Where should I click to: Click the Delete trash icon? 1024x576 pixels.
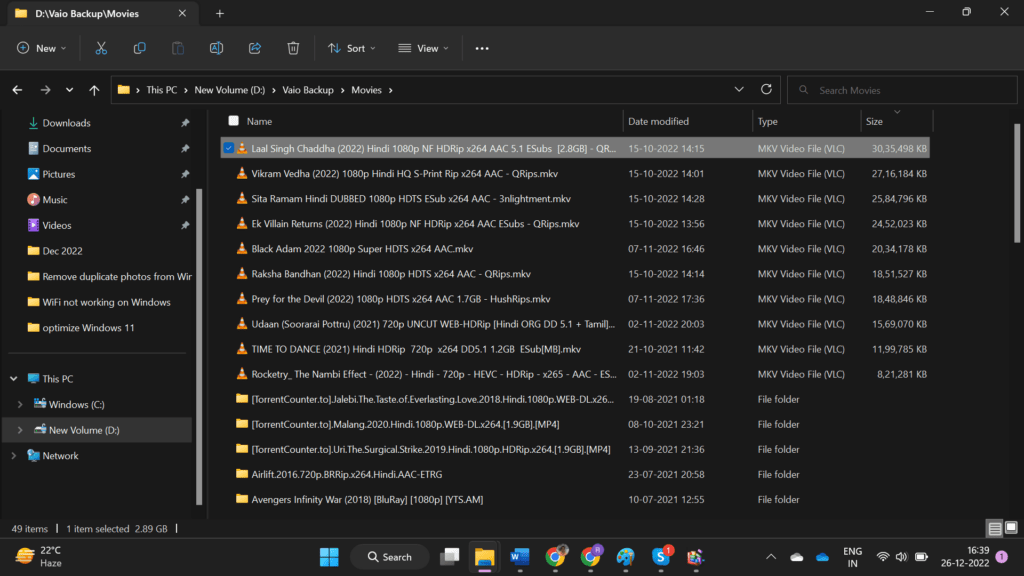(293, 48)
